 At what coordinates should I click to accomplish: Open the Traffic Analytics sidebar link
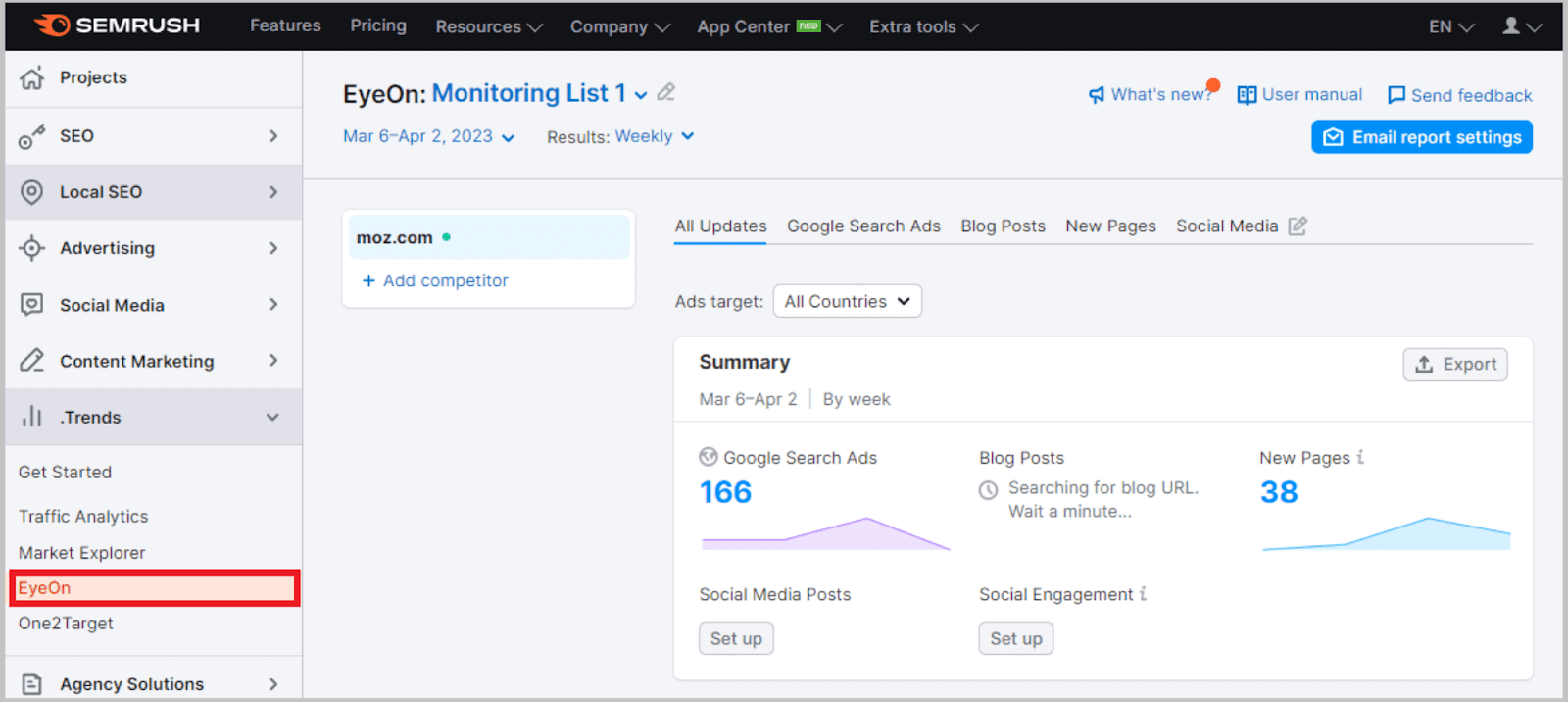coord(83,516)
